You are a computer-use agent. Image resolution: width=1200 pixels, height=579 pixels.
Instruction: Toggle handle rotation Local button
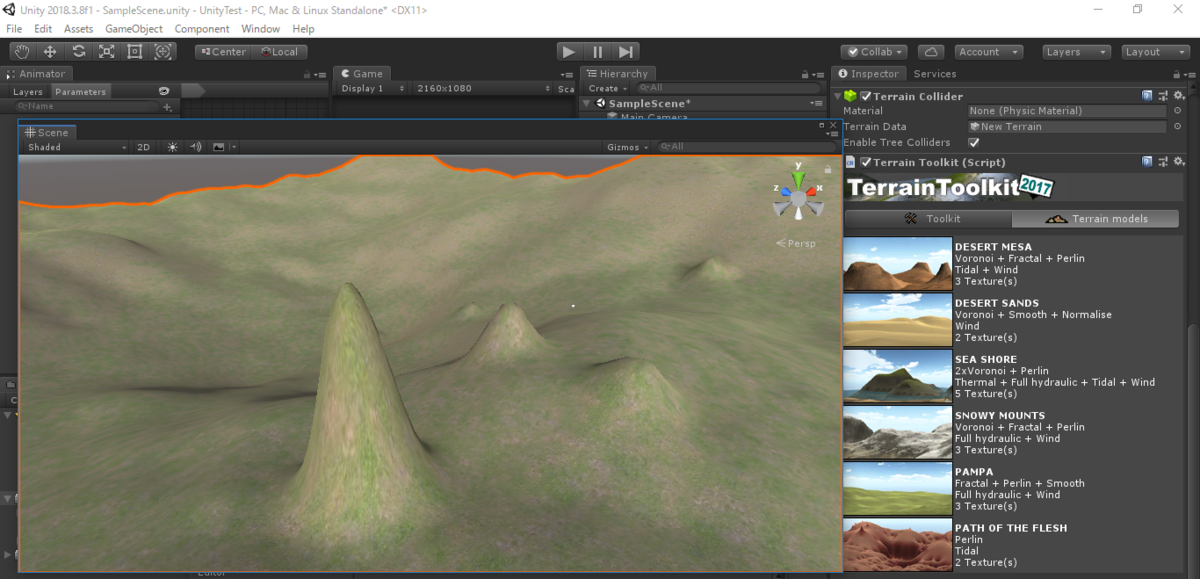(x=278, y=52)
